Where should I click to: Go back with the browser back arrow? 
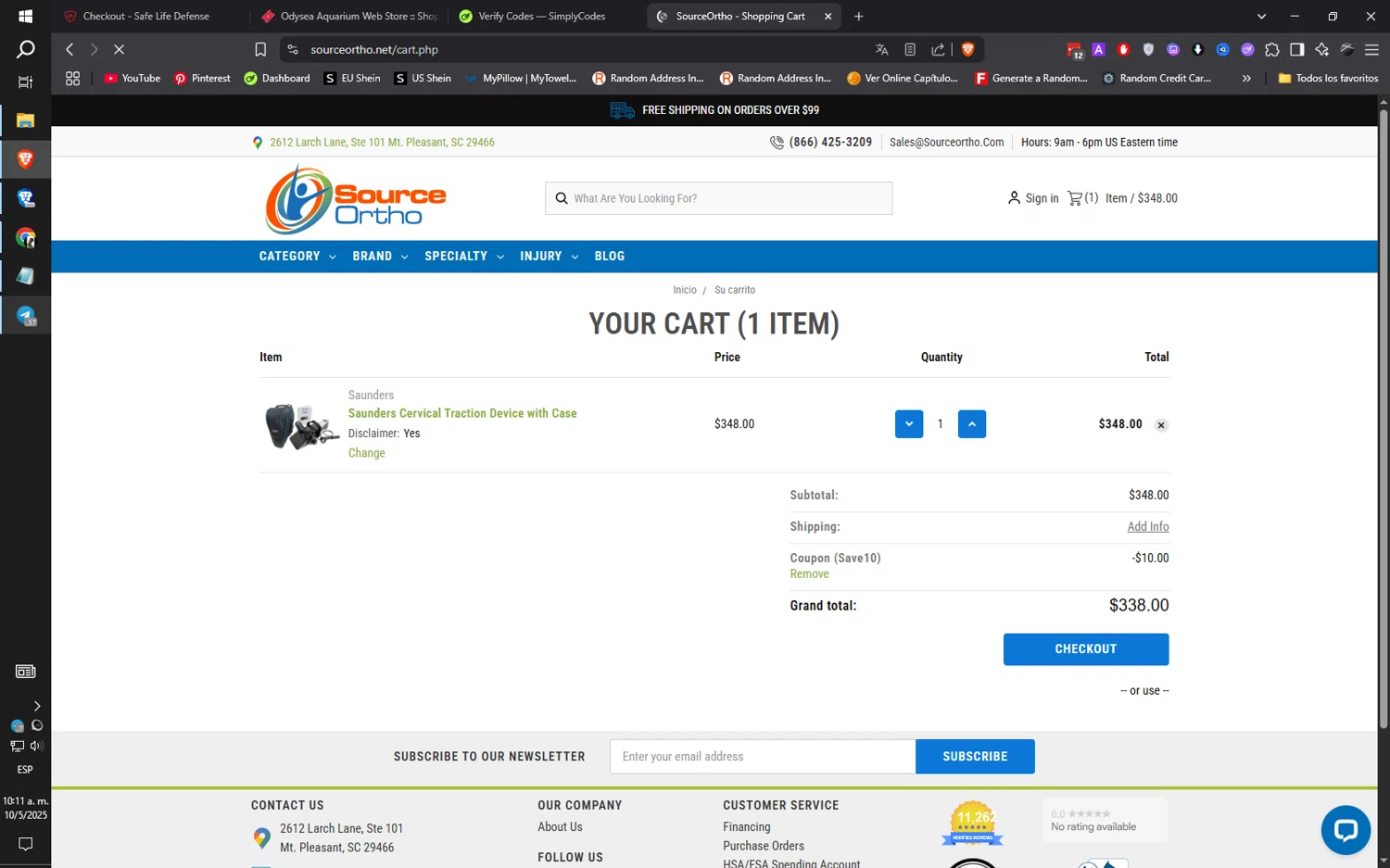69,49
